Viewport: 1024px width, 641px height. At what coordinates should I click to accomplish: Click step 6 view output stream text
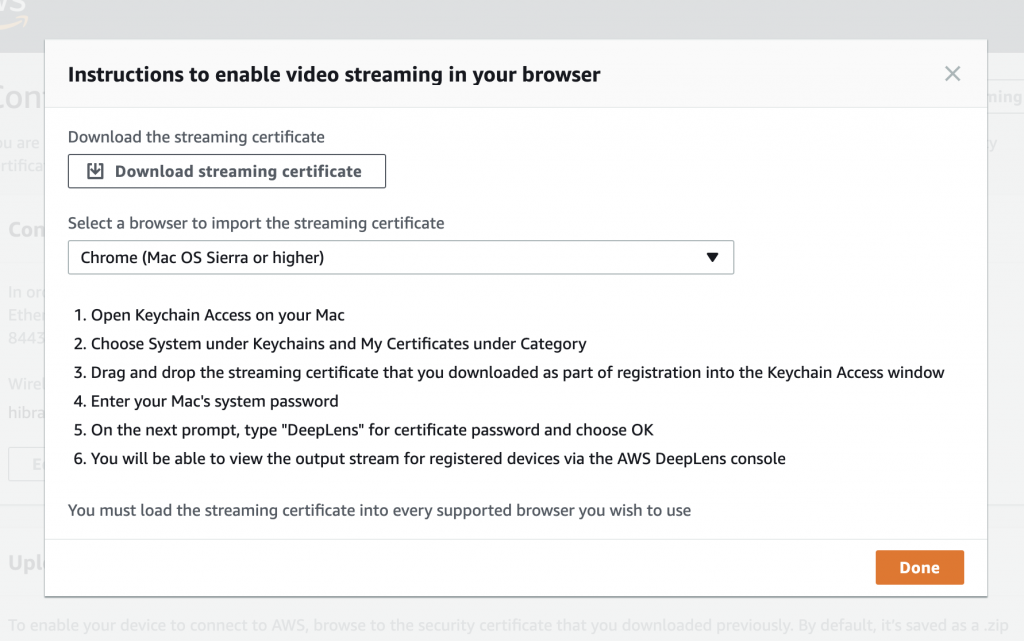coord(438,459)
